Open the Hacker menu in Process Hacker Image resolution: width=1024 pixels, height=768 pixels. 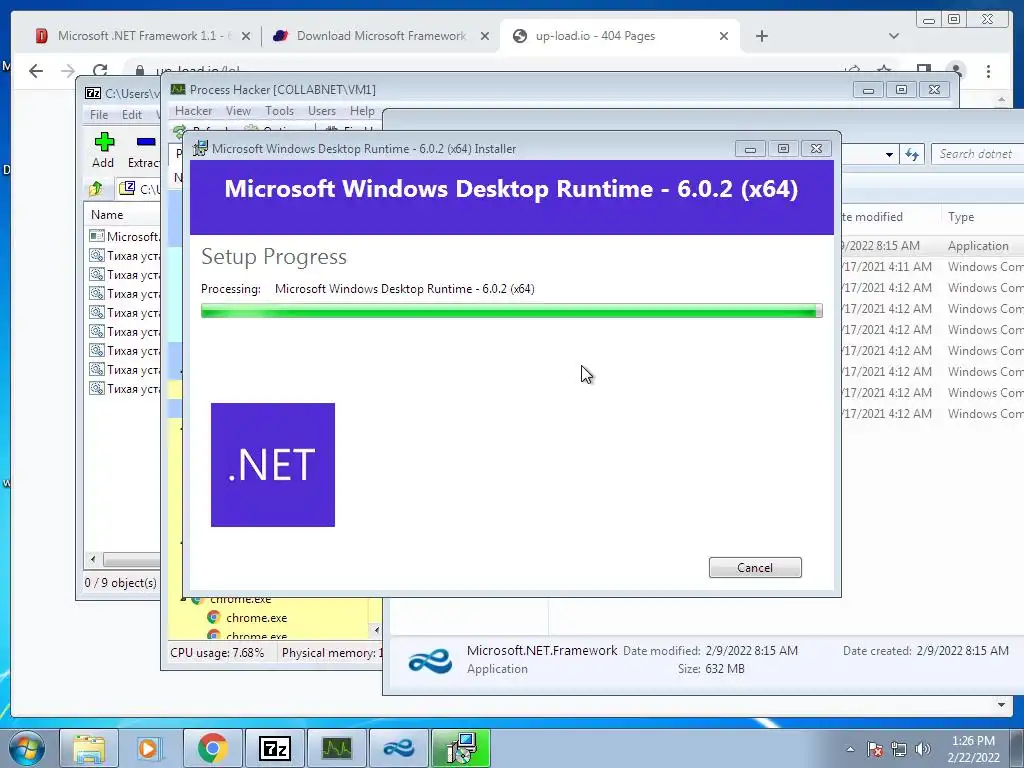(x=193, y=111)
